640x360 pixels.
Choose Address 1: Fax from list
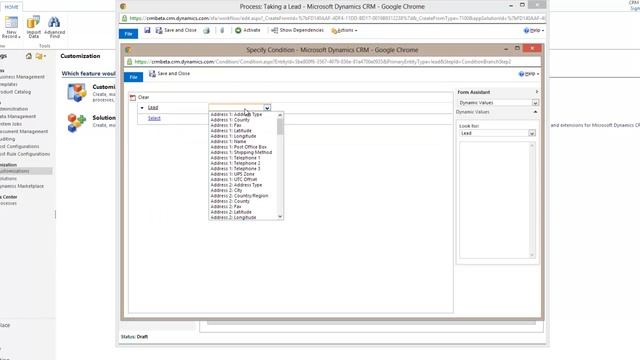coord(226,125)
